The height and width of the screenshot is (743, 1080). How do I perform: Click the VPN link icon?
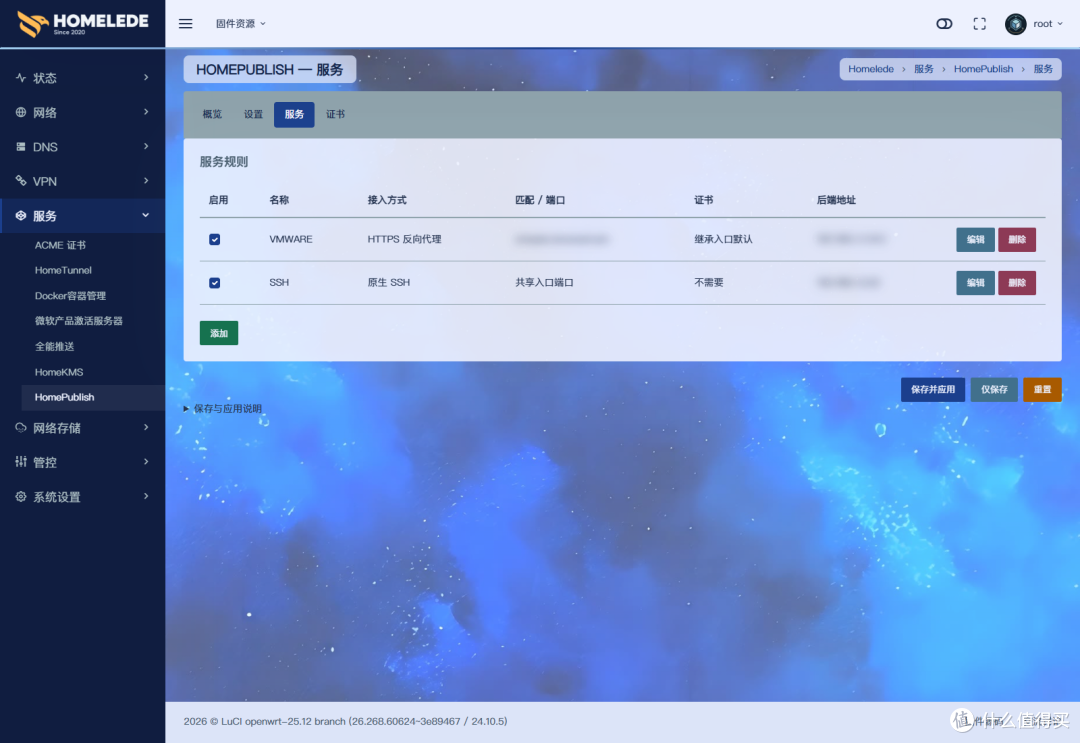(21, 181)
